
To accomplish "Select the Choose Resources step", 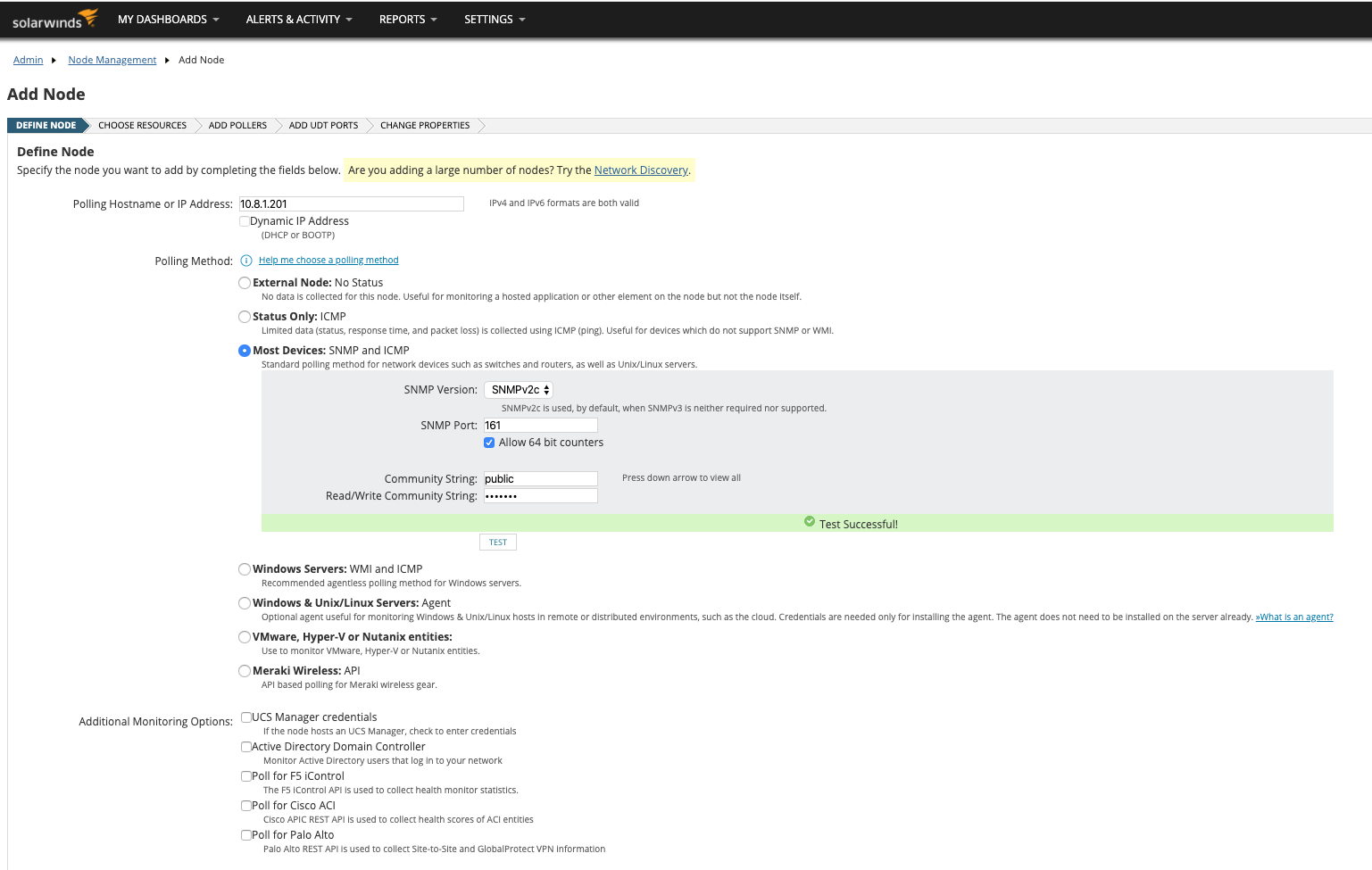I will (143, 126).
